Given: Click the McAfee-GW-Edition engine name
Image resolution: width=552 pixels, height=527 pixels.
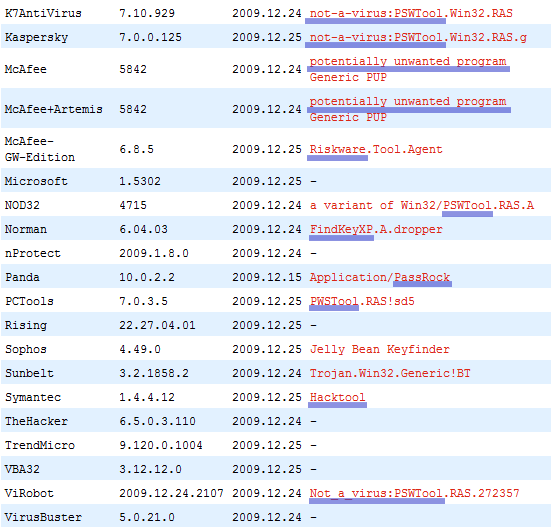Looking at the screenshot, I should pos(39,149).
